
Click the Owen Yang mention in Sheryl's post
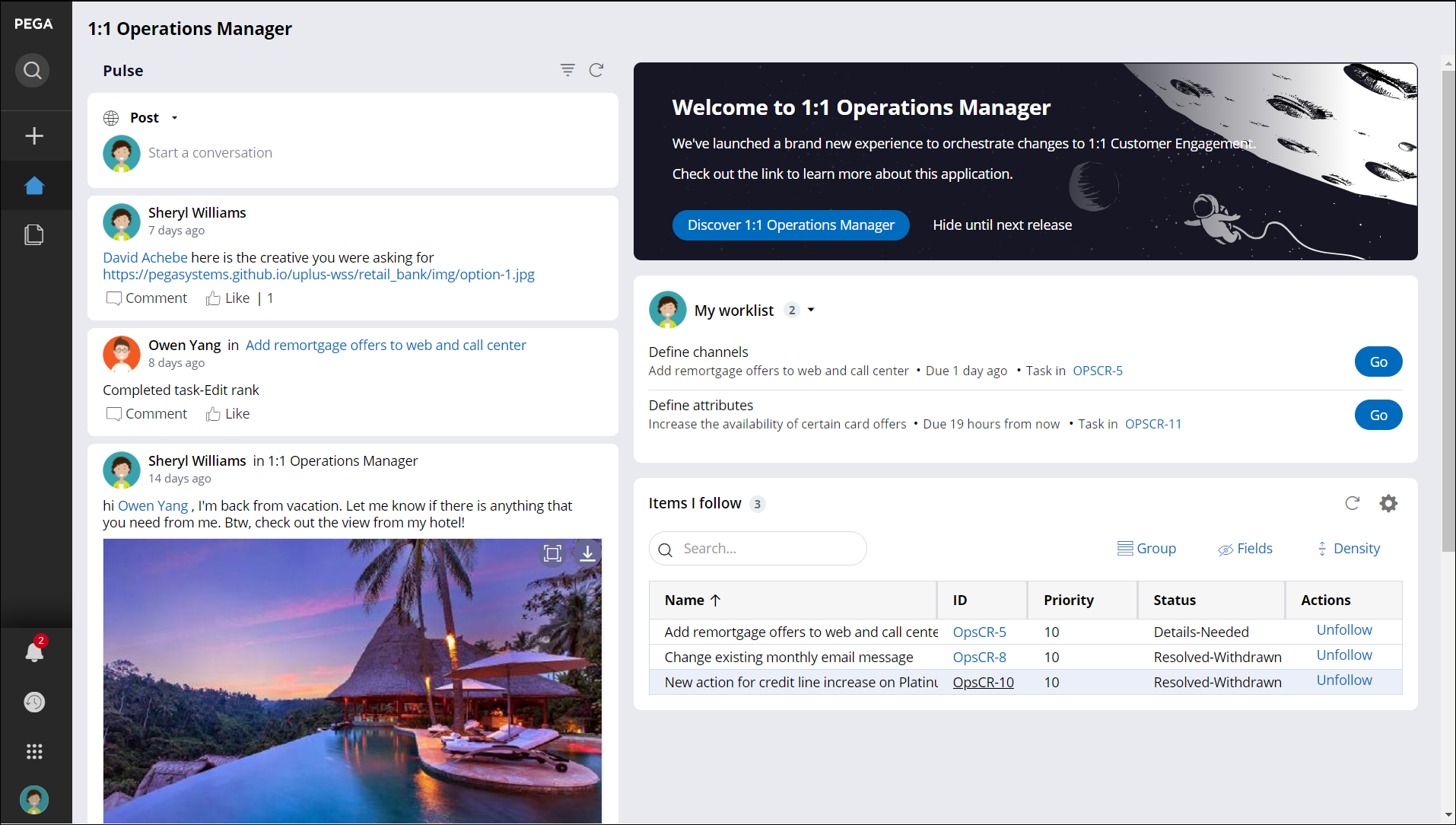coord(153,505)
